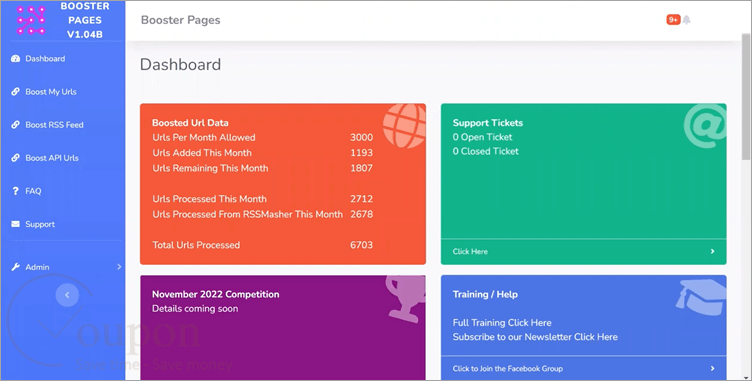This screenshot has height=381, width=752.
Task: Open Boost My Urls menu item
Action: (51, 92)
